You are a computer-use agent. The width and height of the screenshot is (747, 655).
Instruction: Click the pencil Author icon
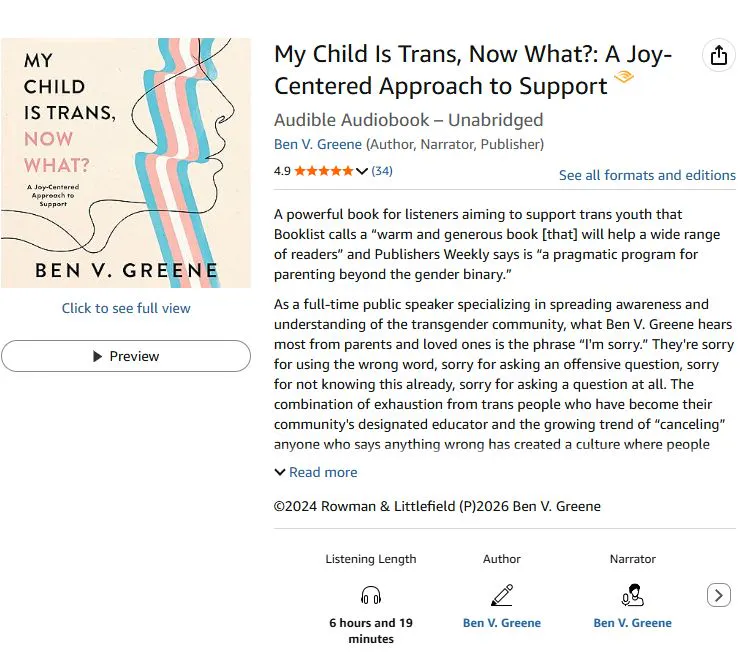coord(502,595)
